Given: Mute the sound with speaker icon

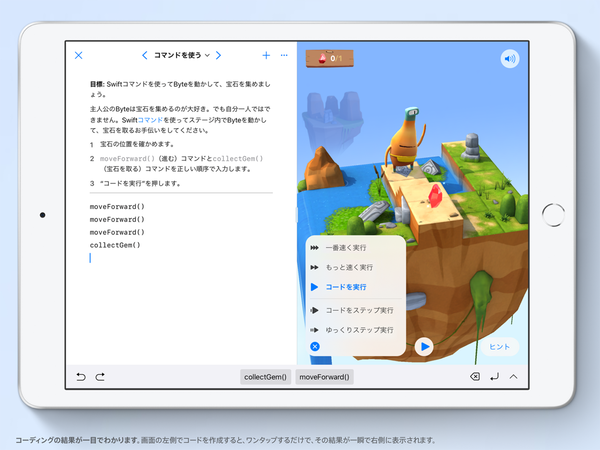Looking at the screenshot, I should click(x=510, y=59).
